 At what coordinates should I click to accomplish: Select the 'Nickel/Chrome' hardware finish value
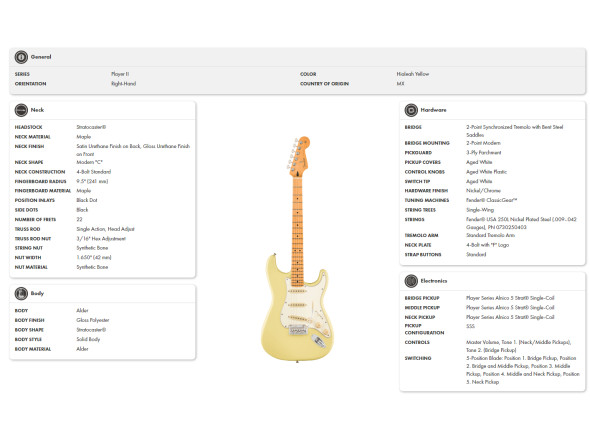point(484,191)
